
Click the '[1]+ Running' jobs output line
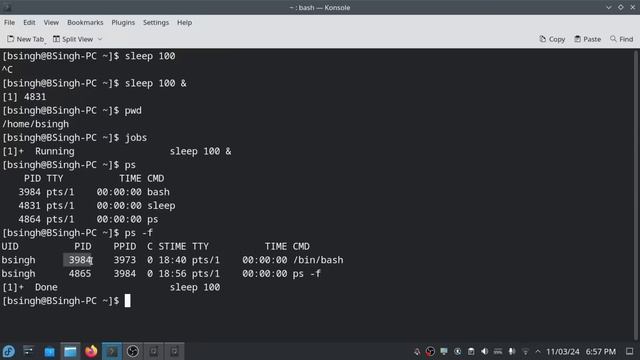click(117, 151)
